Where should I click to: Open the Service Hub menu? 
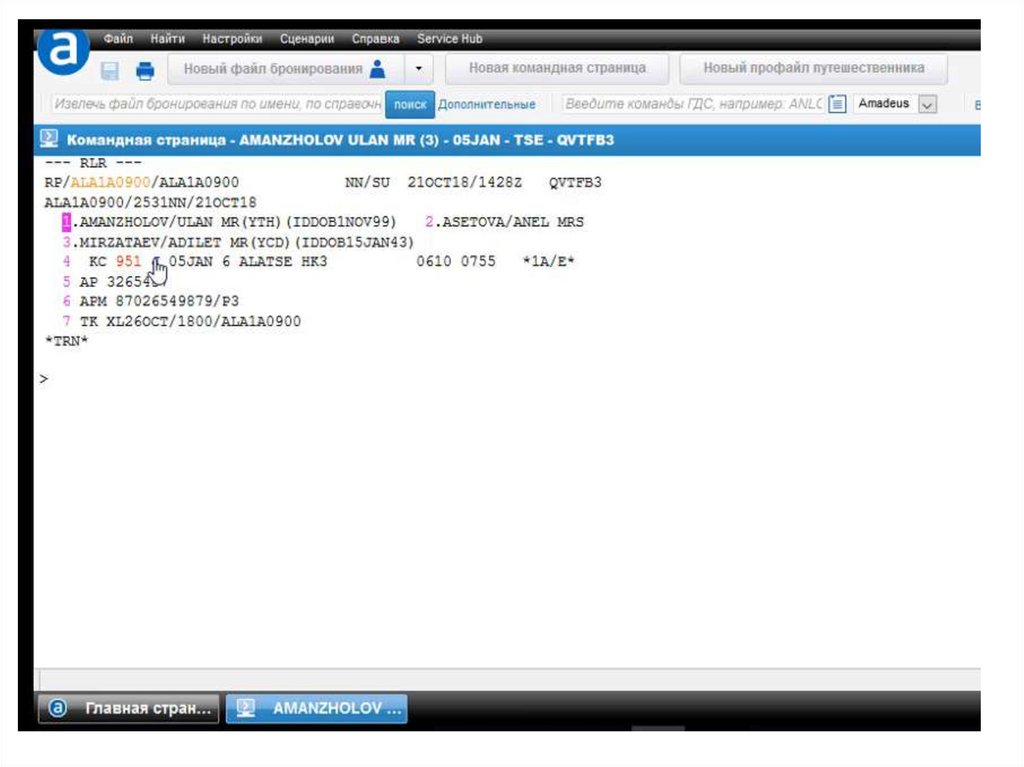click(449, 39)
